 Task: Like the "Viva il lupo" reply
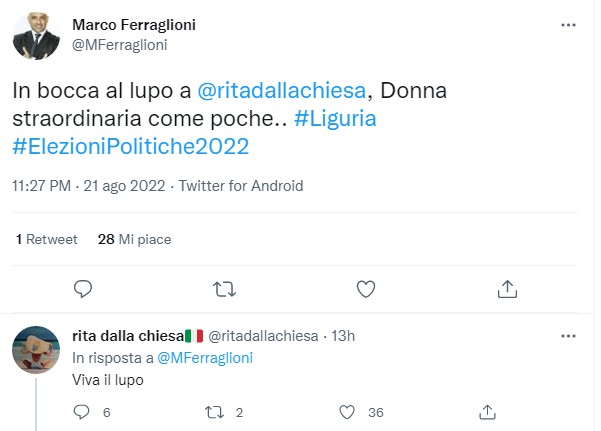pos(348,411)
